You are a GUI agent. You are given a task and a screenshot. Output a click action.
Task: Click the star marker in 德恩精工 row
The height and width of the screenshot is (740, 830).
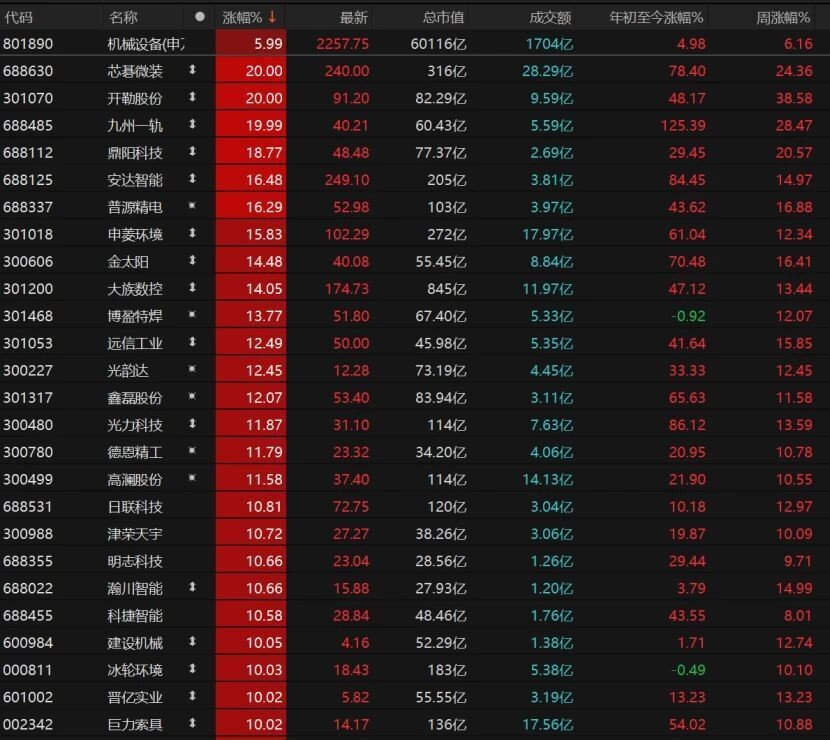[x=192, y=450]
